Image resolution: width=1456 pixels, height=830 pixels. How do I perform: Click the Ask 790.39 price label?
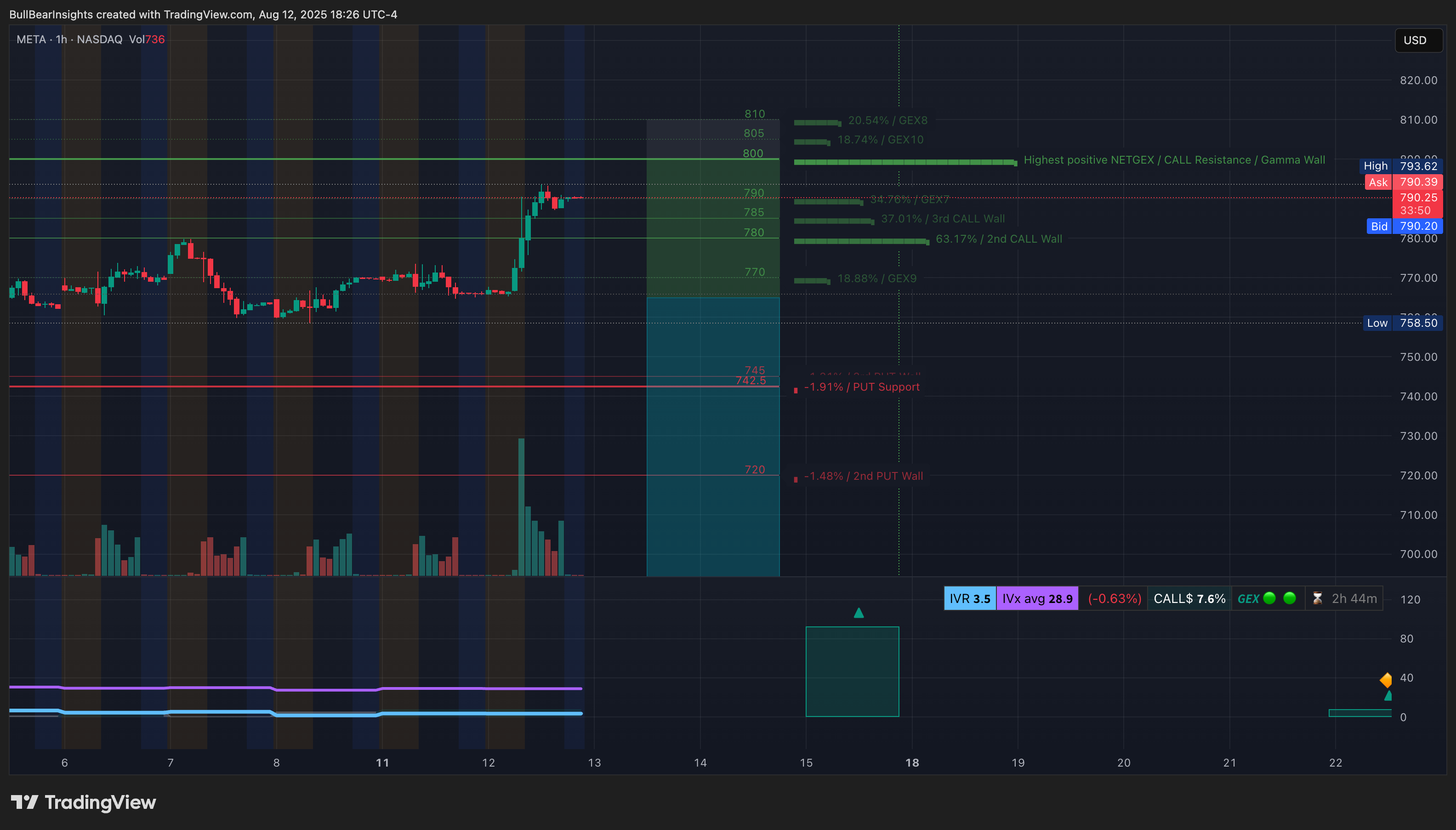(1404, 182)
